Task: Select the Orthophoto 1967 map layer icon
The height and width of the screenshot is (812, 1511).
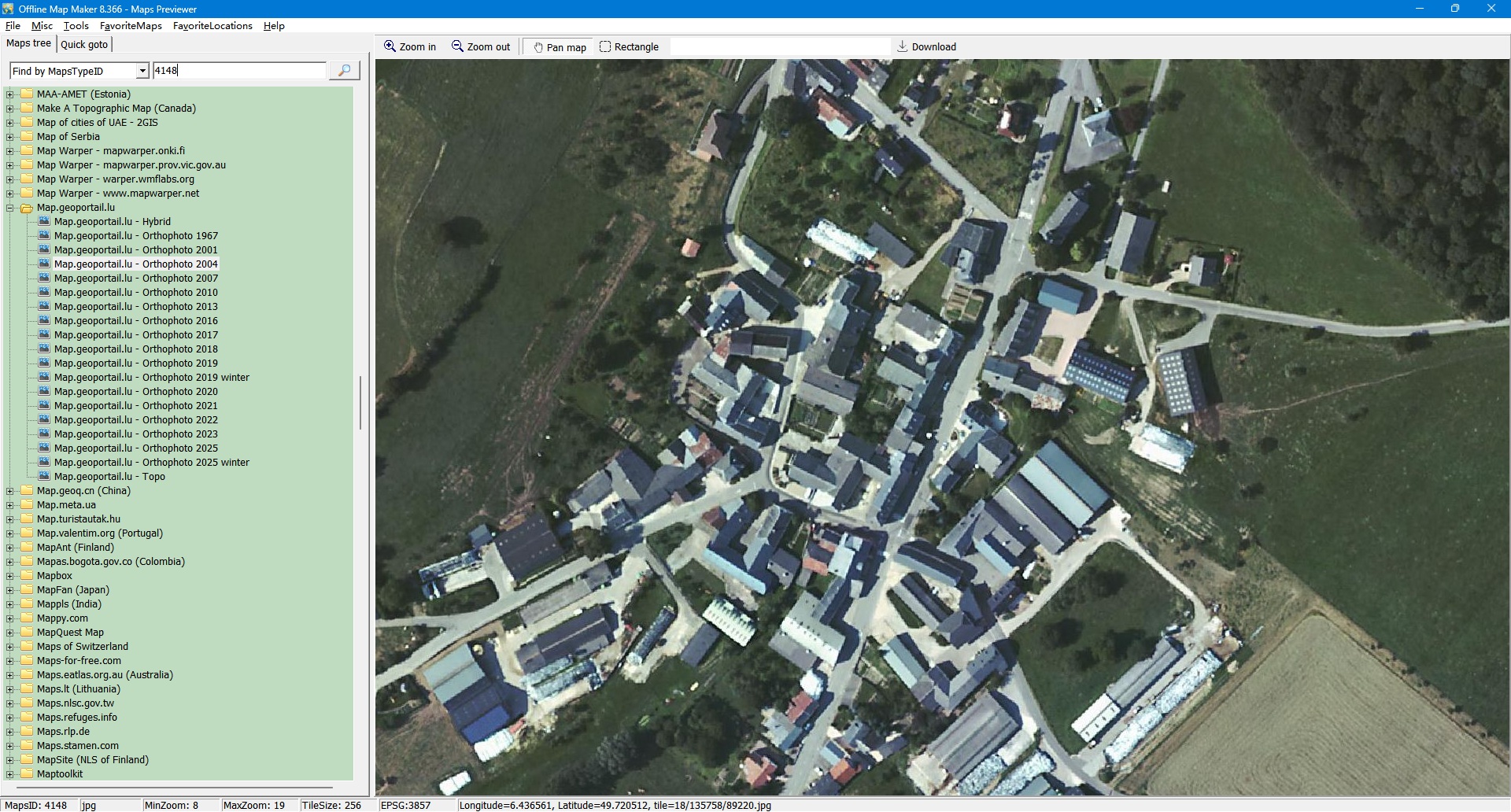Action: click(44, 236)
